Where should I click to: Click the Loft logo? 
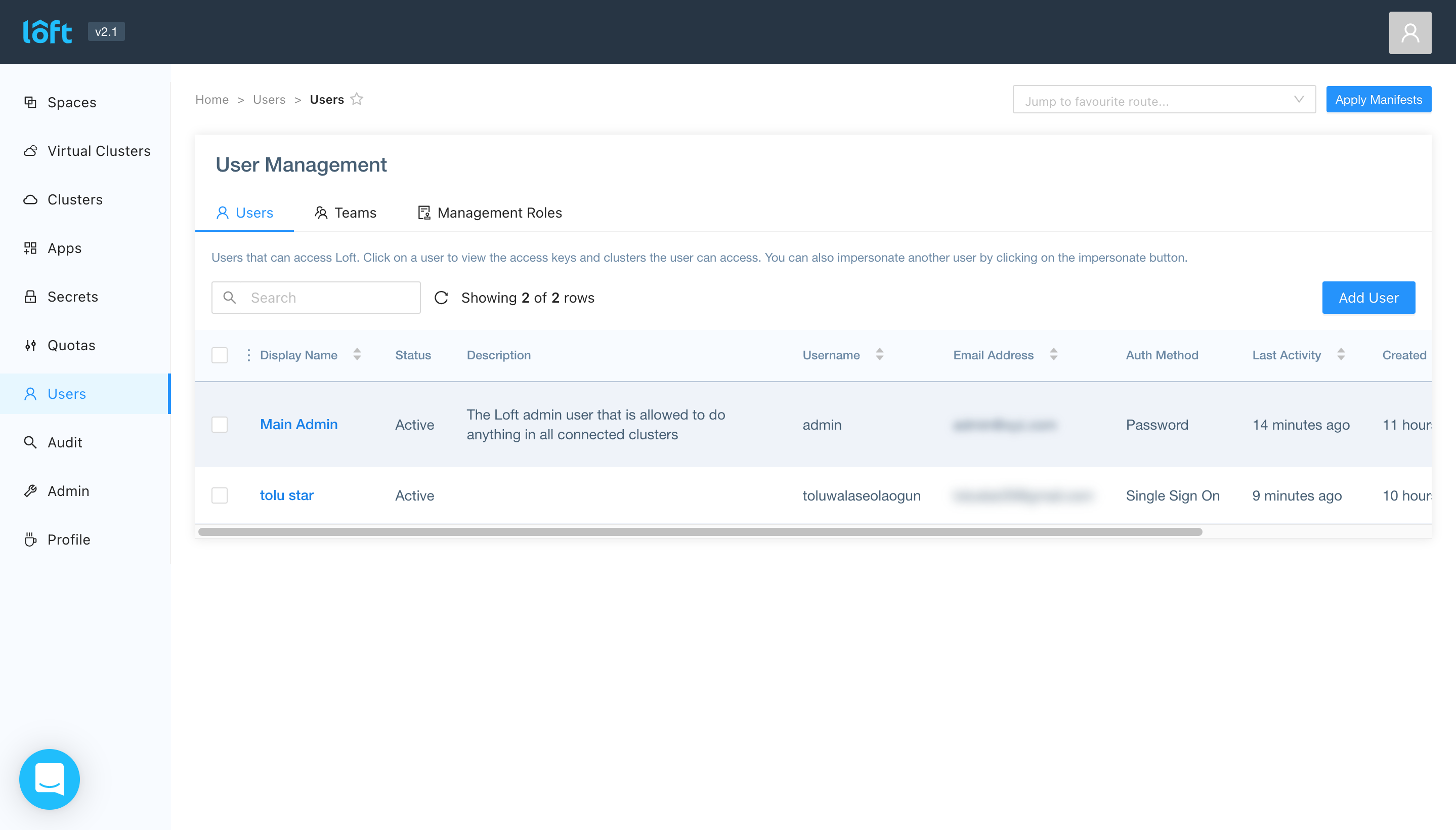point(47,32)
